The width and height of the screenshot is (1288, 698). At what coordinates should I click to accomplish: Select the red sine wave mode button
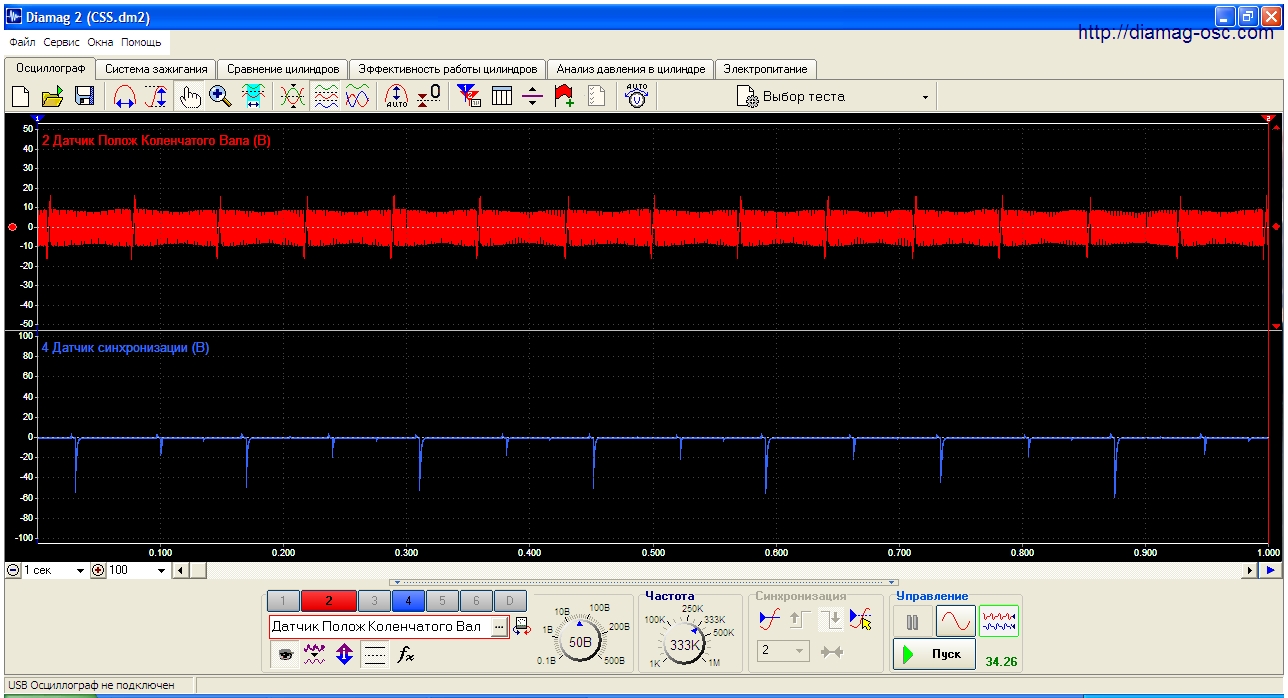[955, 622]
